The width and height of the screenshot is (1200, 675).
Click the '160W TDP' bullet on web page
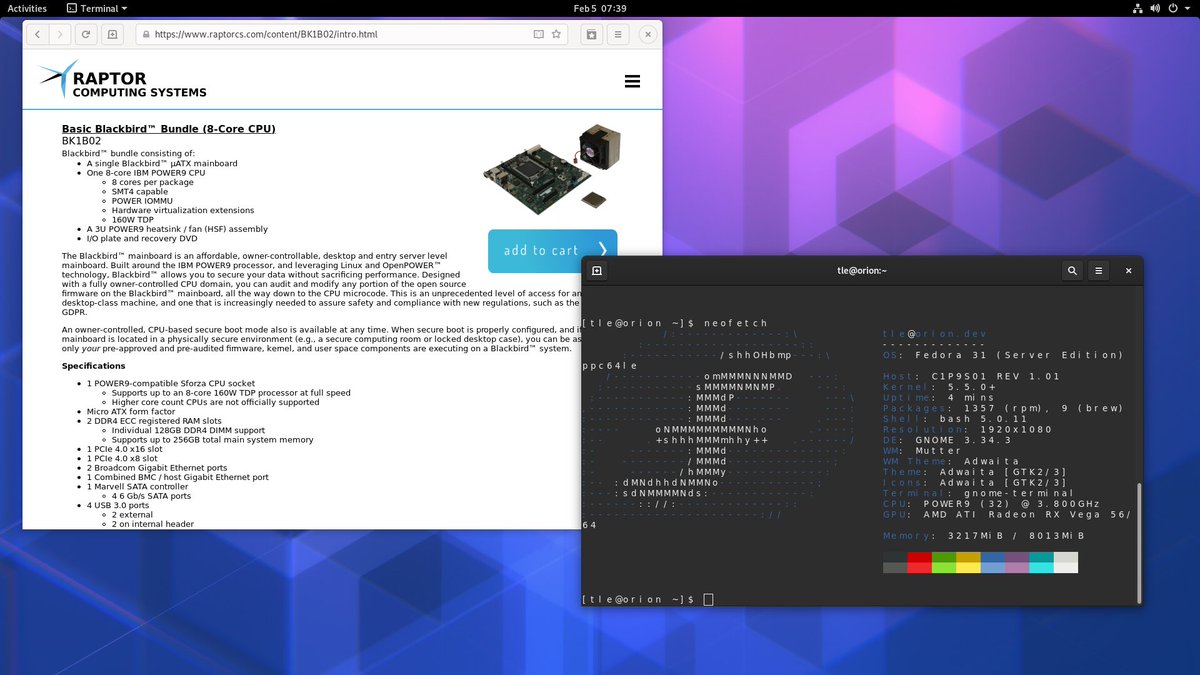[x=132, y=220]
